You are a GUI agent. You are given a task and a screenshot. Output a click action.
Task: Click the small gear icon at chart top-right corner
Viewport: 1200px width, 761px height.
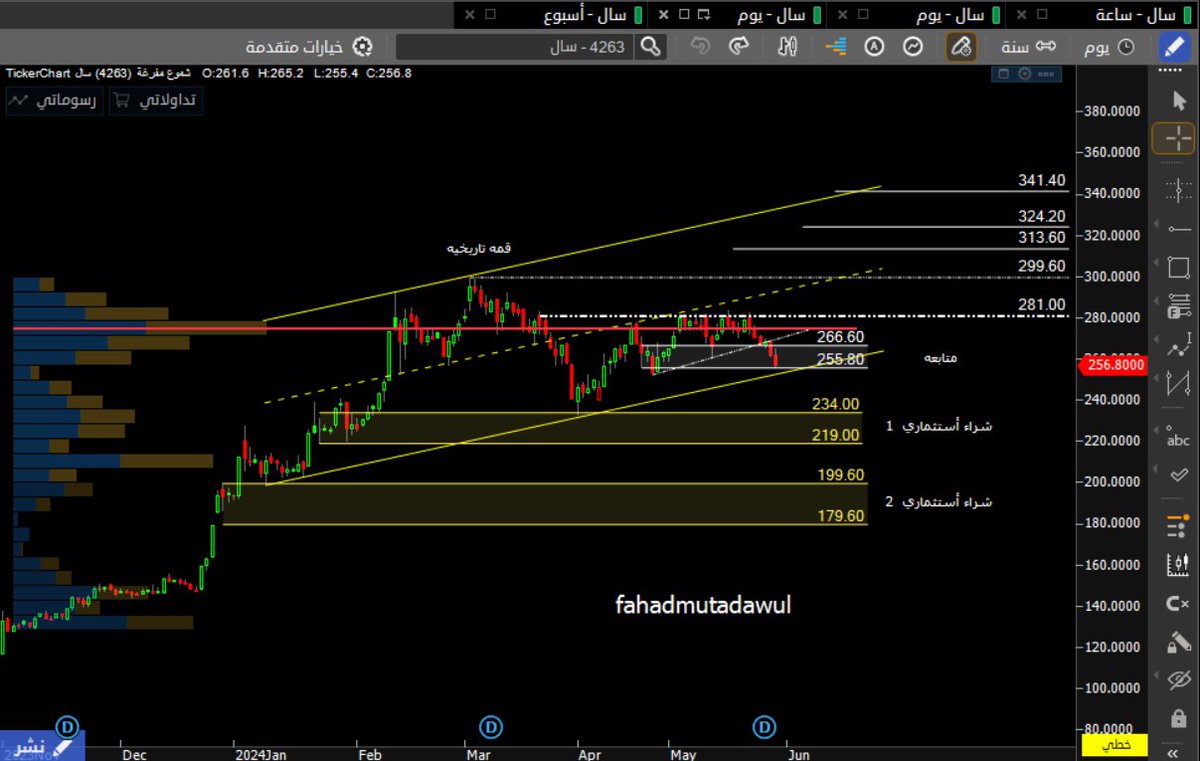pyautogui.click(x=1025, y=74)
